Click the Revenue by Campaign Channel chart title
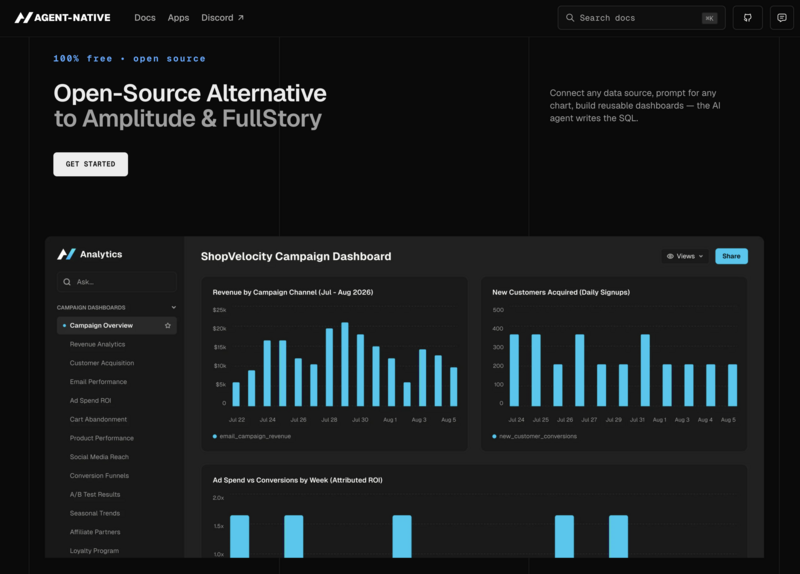This screenshot has height=574, width=800. coord(293,292)
